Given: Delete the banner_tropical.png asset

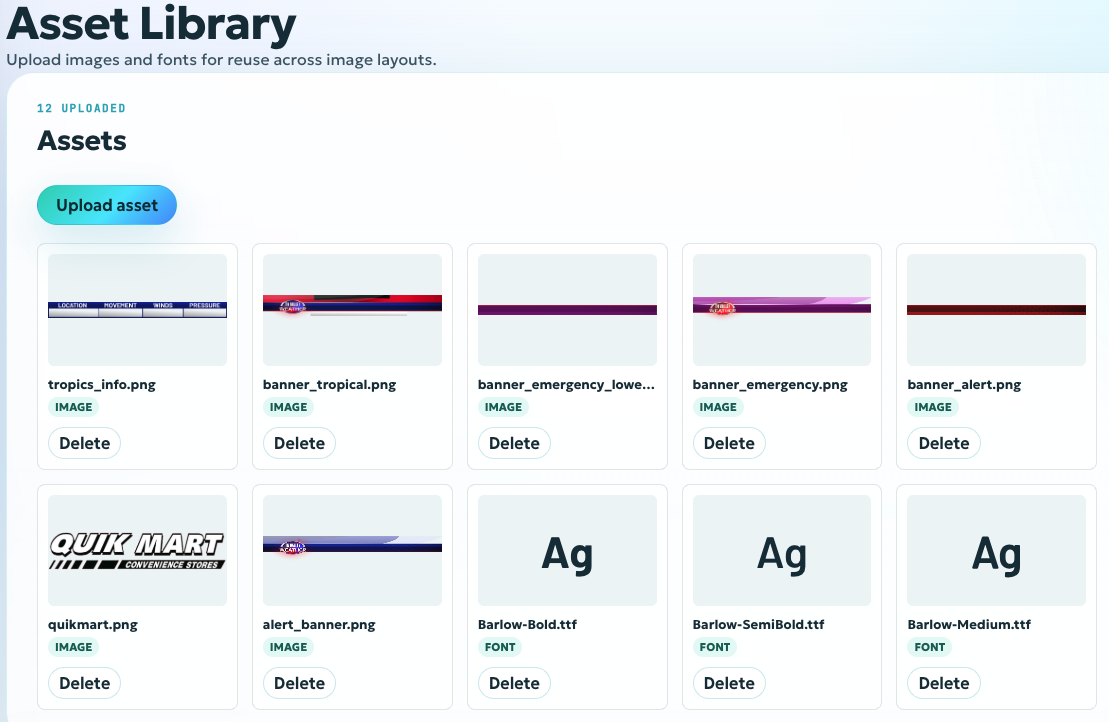Looking at the screenshot, I should click(x=299, y=443).
